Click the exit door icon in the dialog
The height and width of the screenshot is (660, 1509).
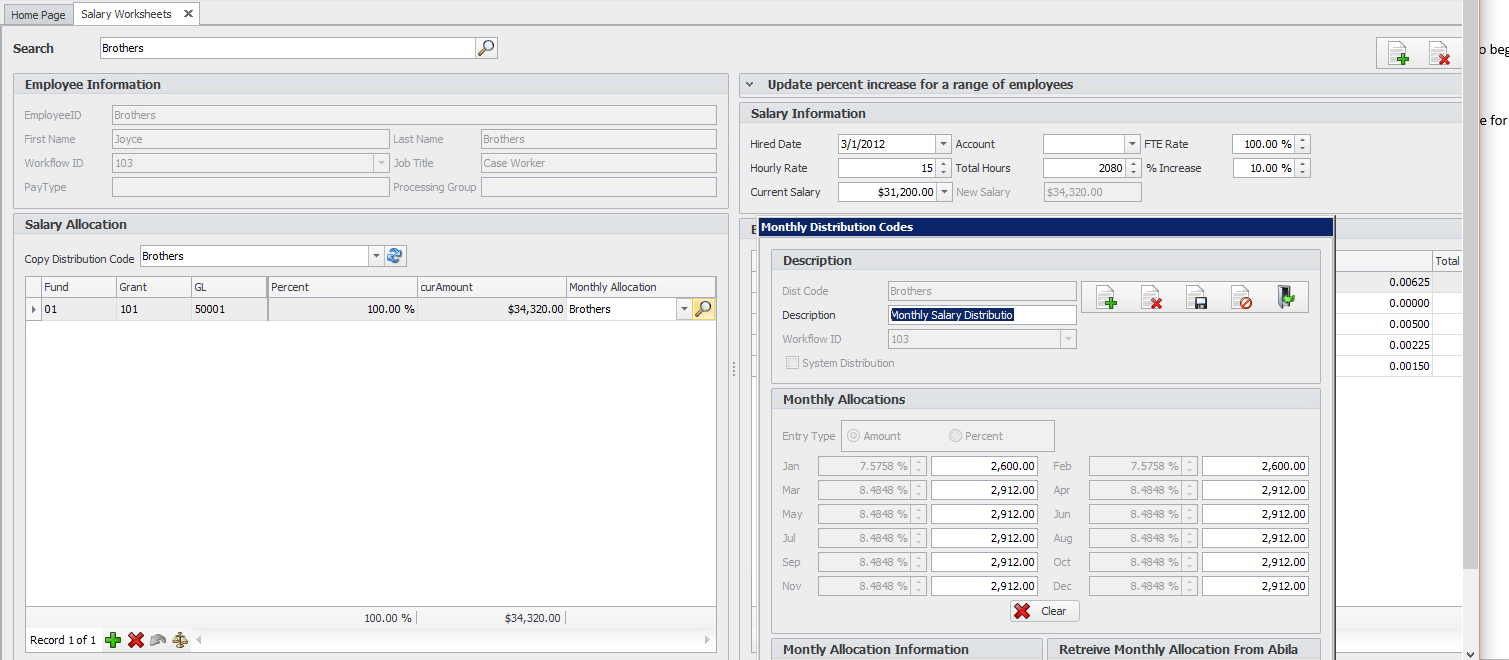[x=1286, y=297]
